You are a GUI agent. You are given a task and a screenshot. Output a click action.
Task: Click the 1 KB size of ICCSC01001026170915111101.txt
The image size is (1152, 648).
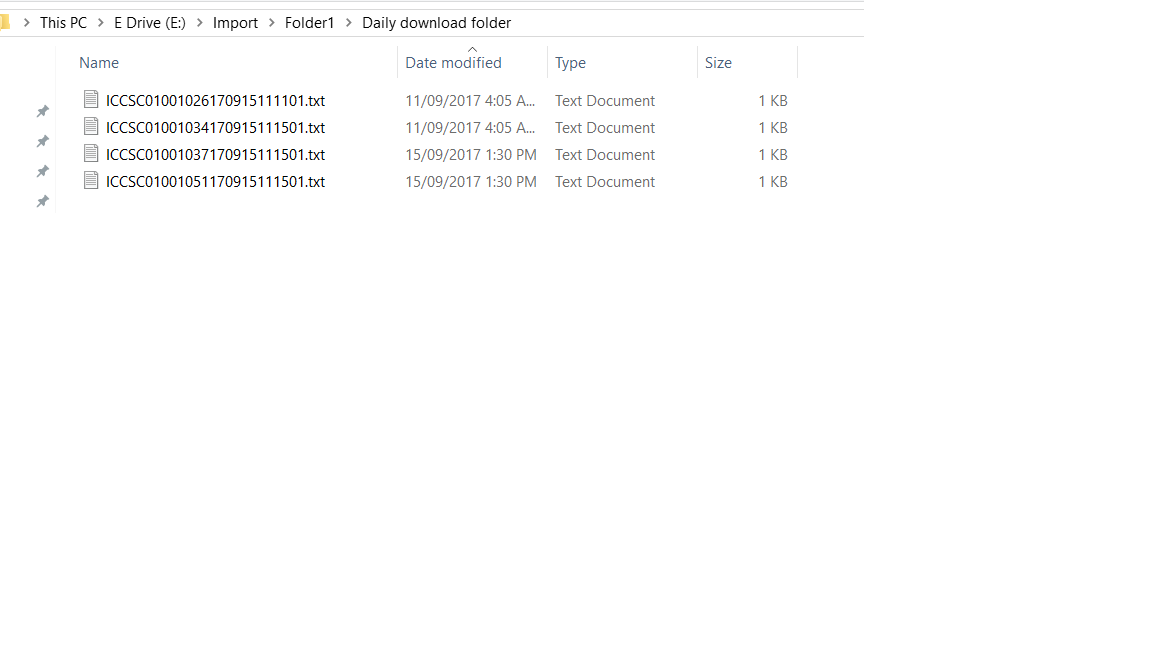click(x=773, y=101)
